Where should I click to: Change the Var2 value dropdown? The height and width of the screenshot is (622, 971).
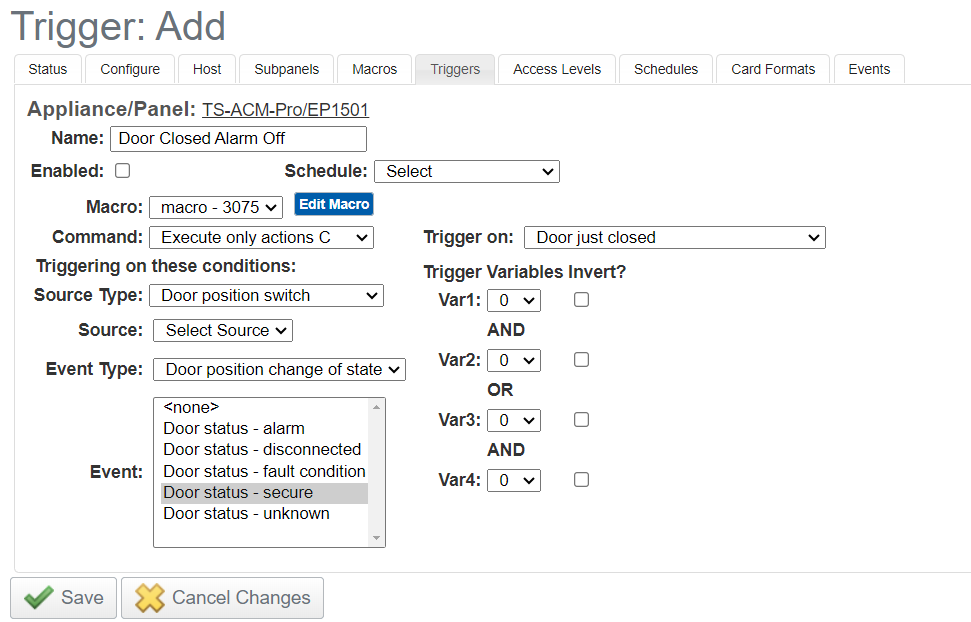coord(513,360)
